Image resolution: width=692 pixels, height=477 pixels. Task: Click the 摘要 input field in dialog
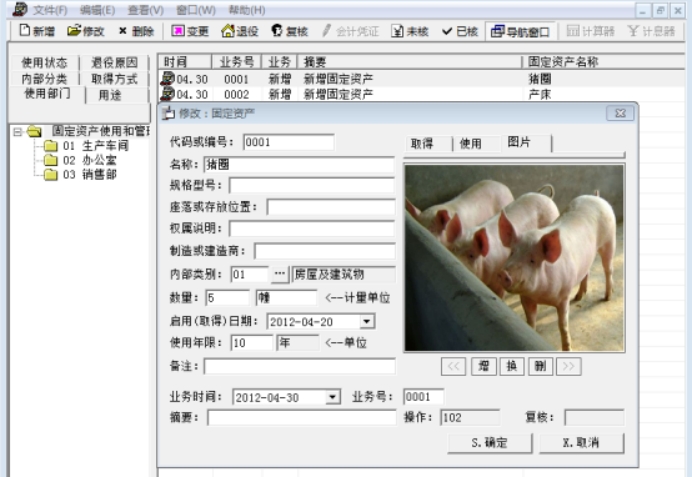(x=302, y=417)
